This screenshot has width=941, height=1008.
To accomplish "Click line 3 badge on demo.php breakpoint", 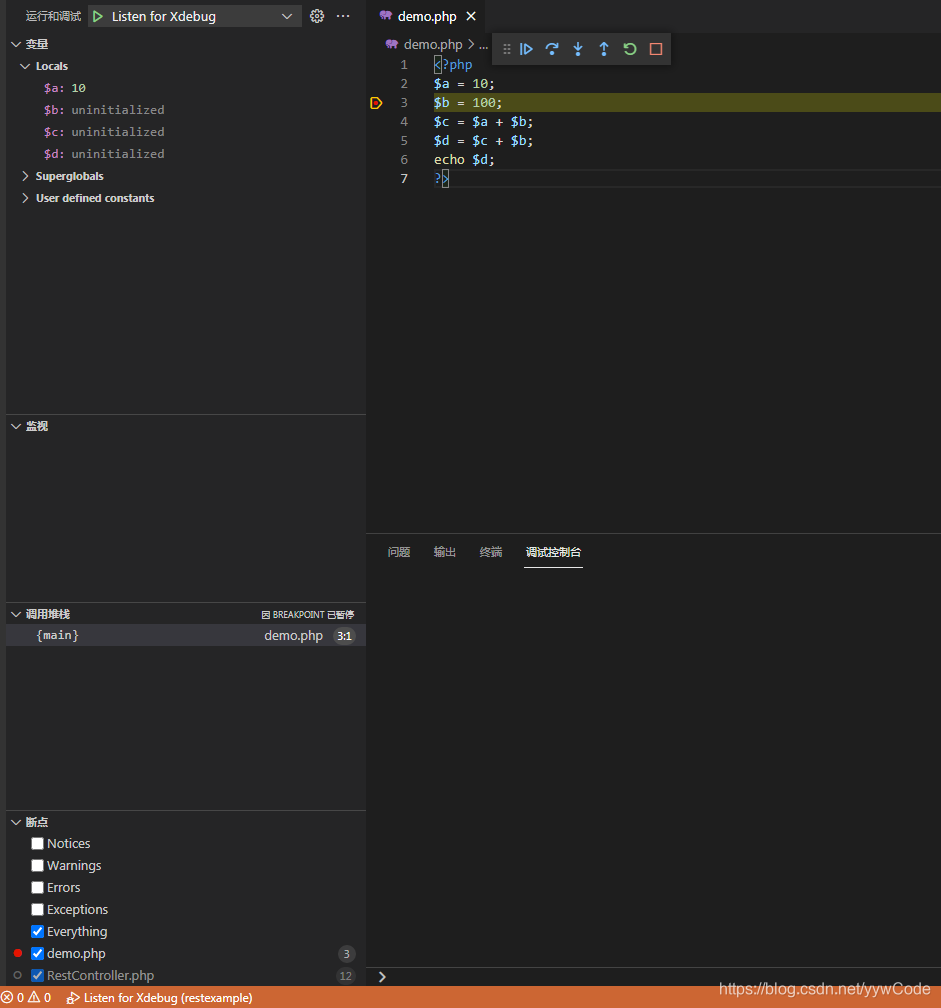I will click(346, 954).
